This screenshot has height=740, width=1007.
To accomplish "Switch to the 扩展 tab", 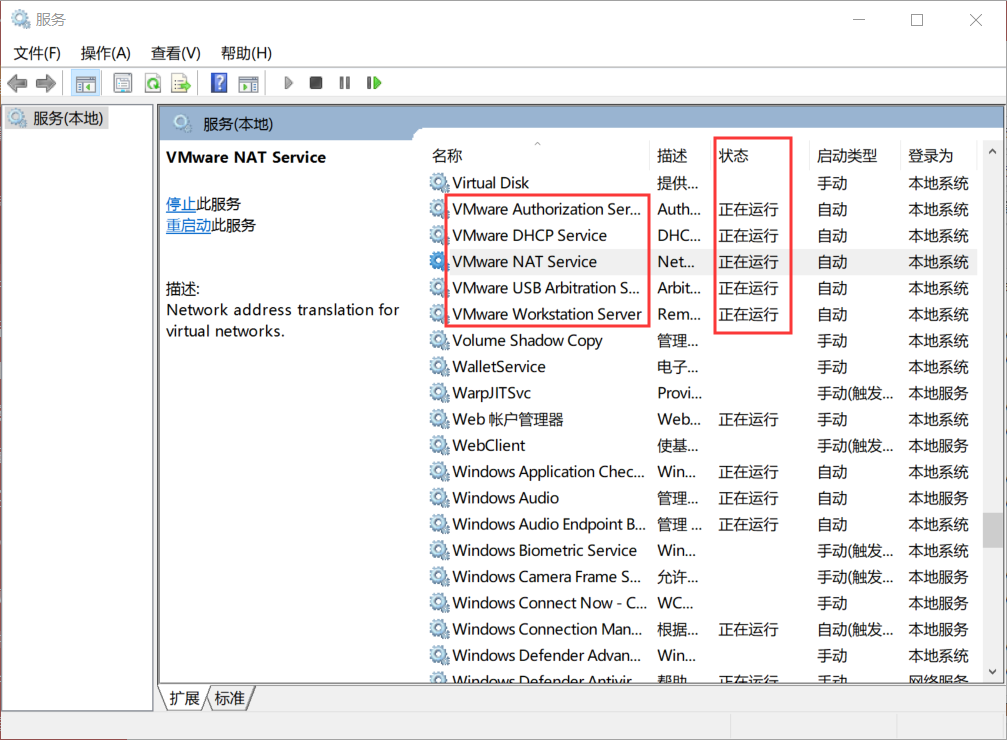I will [x=184, y=698].
